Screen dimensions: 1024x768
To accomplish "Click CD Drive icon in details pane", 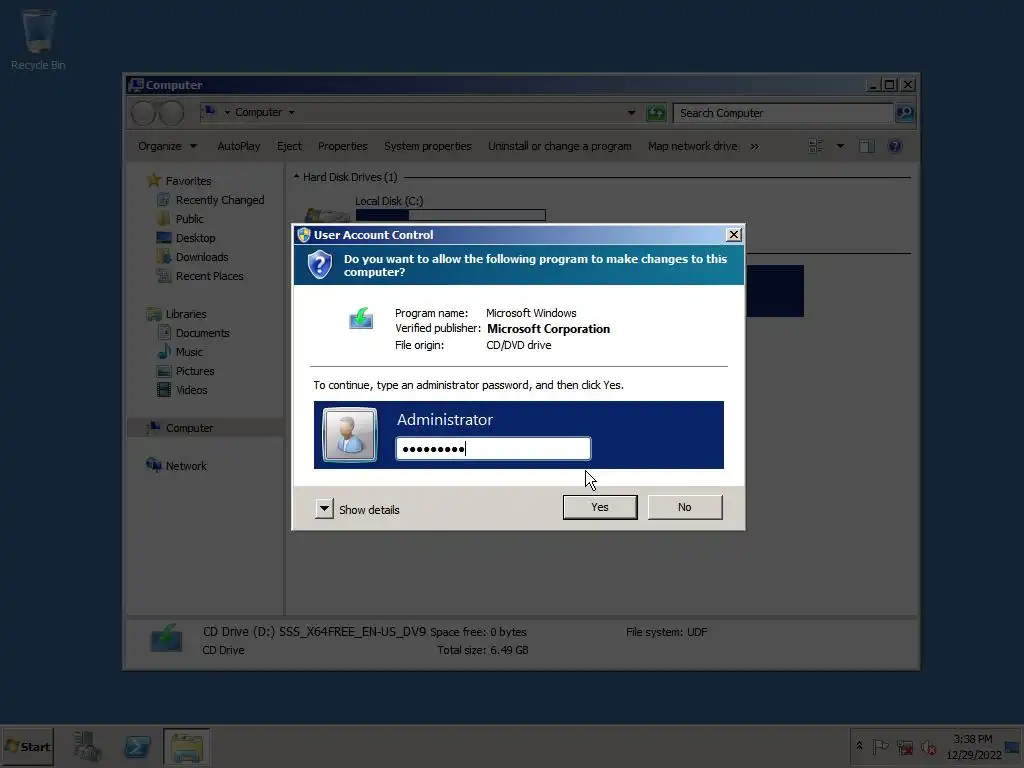I will coord(167,640).
